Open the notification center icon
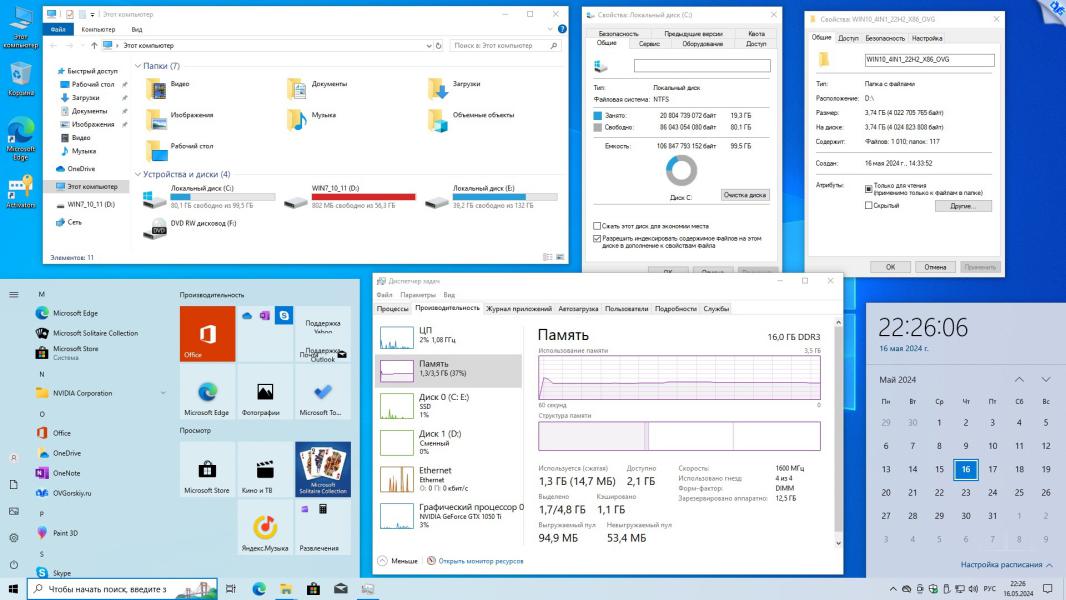 (x=1048, y=588)
